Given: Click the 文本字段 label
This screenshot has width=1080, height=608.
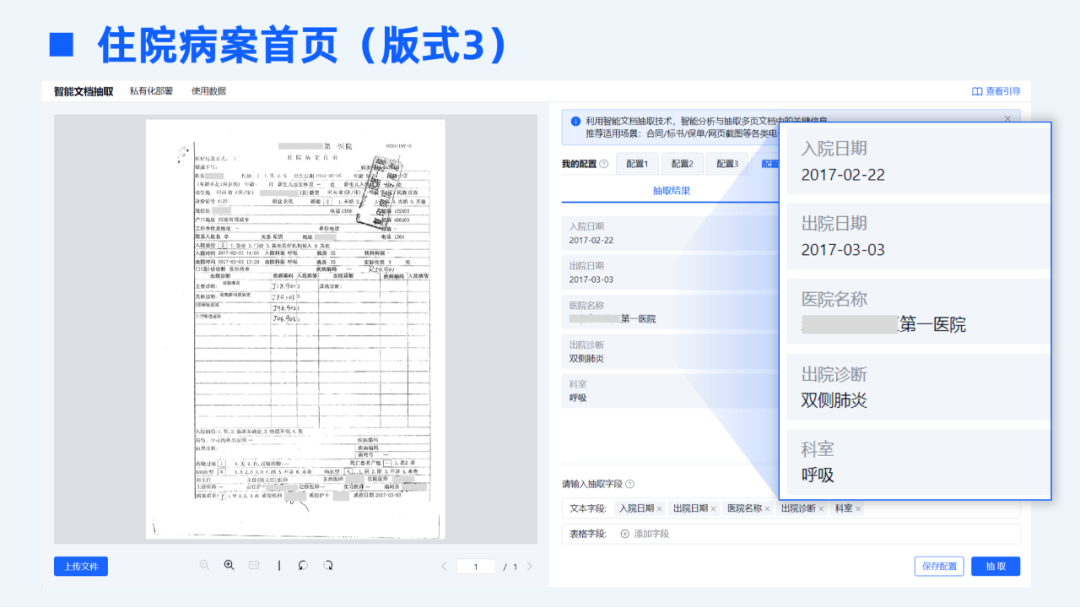Looking at the screenshot, I should (588, 509).
